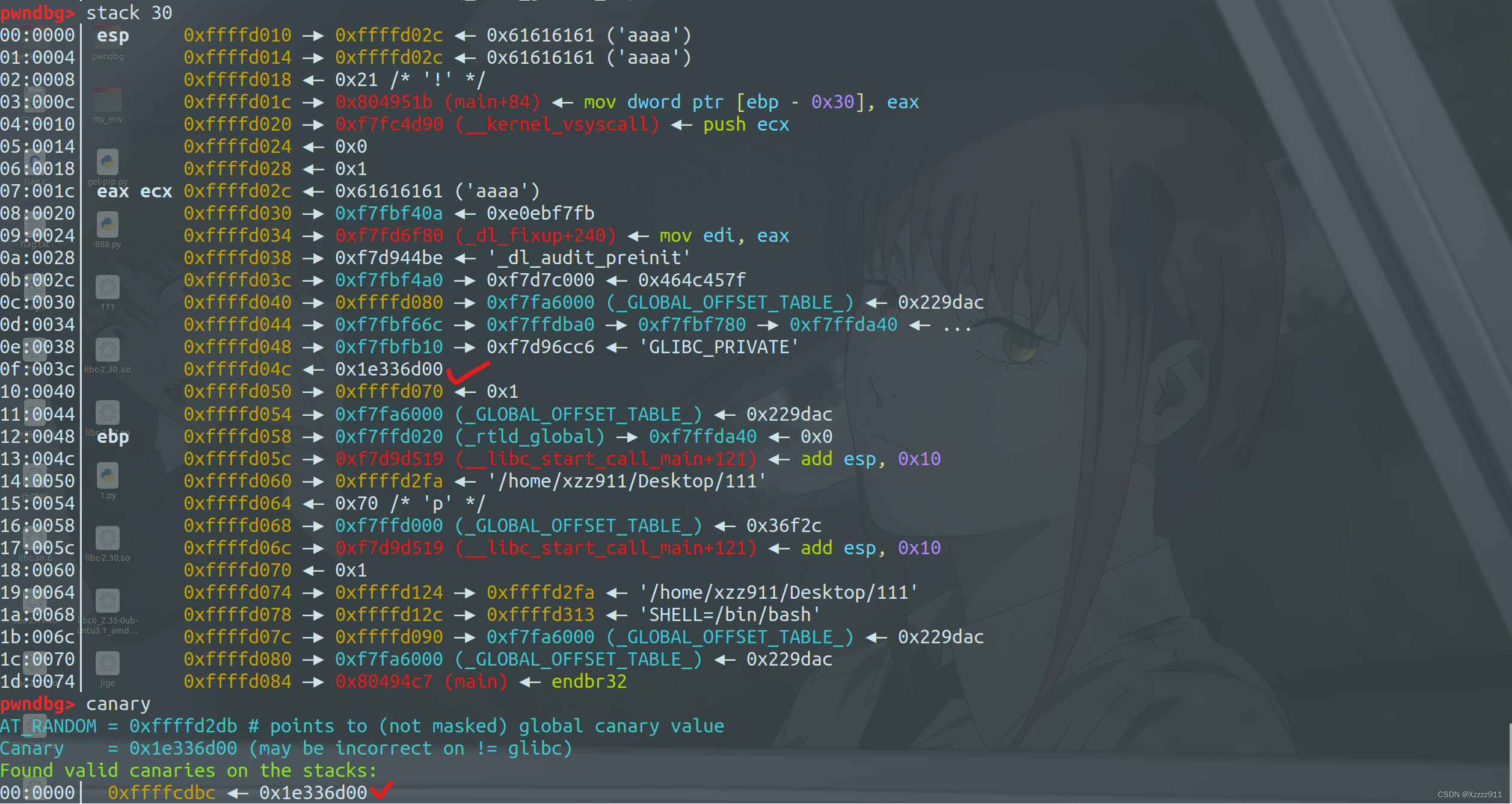1512x804 pixels.
Task: Click the AT_RANDOM address 0xffffd2db
Action: pyautogui.click(x=183, y=726)
